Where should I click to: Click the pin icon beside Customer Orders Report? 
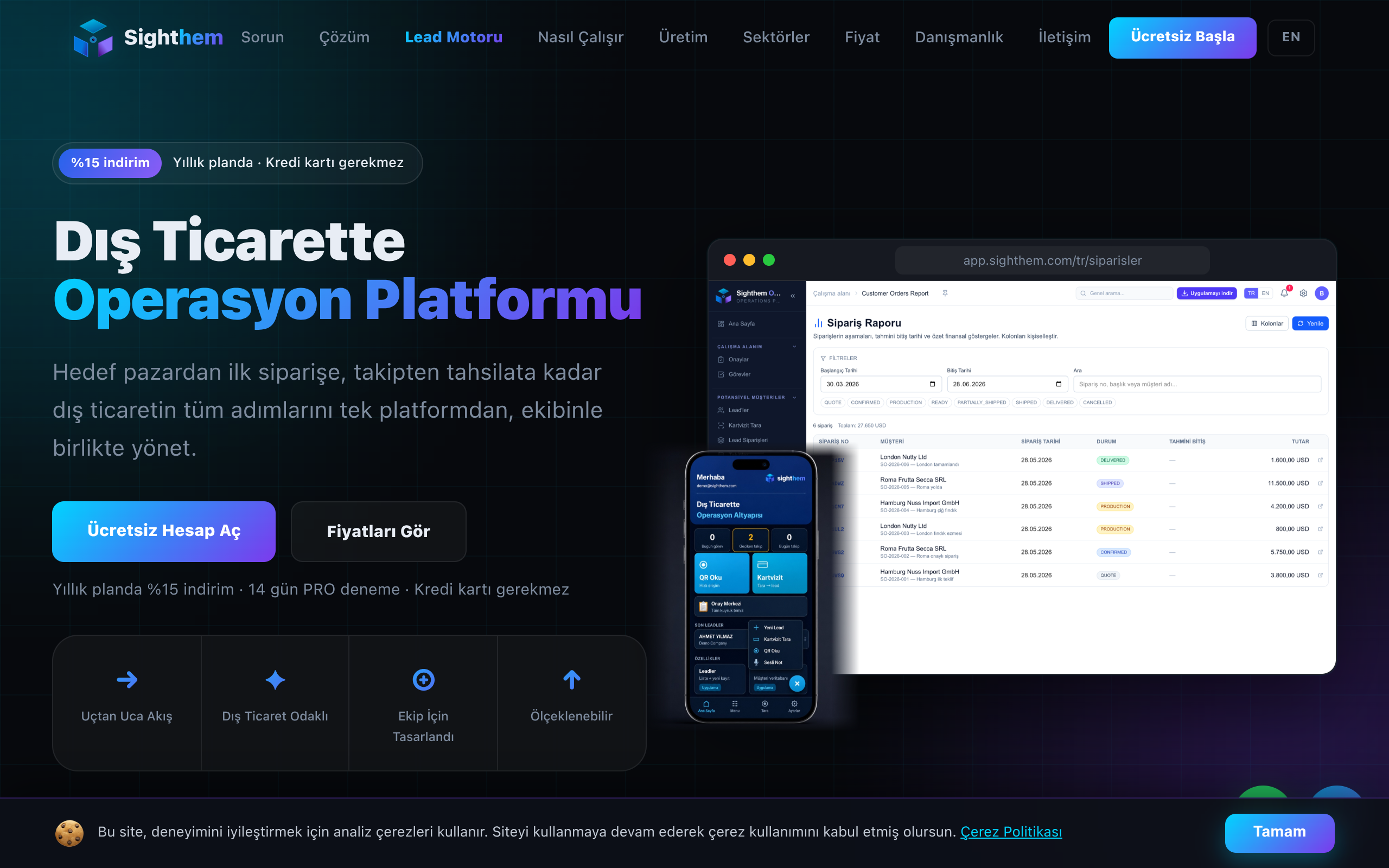coord(945,293)
